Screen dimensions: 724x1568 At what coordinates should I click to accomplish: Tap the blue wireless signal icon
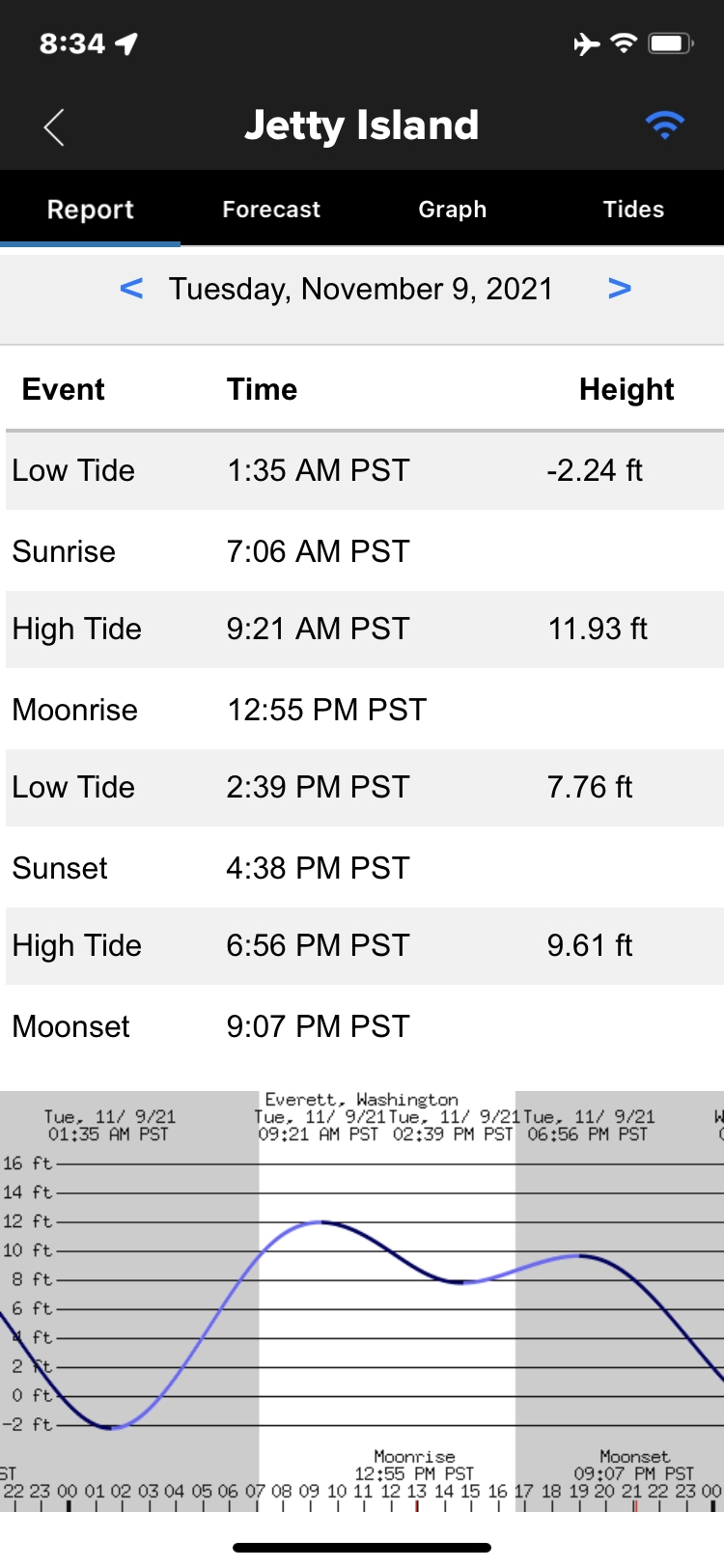664,126
